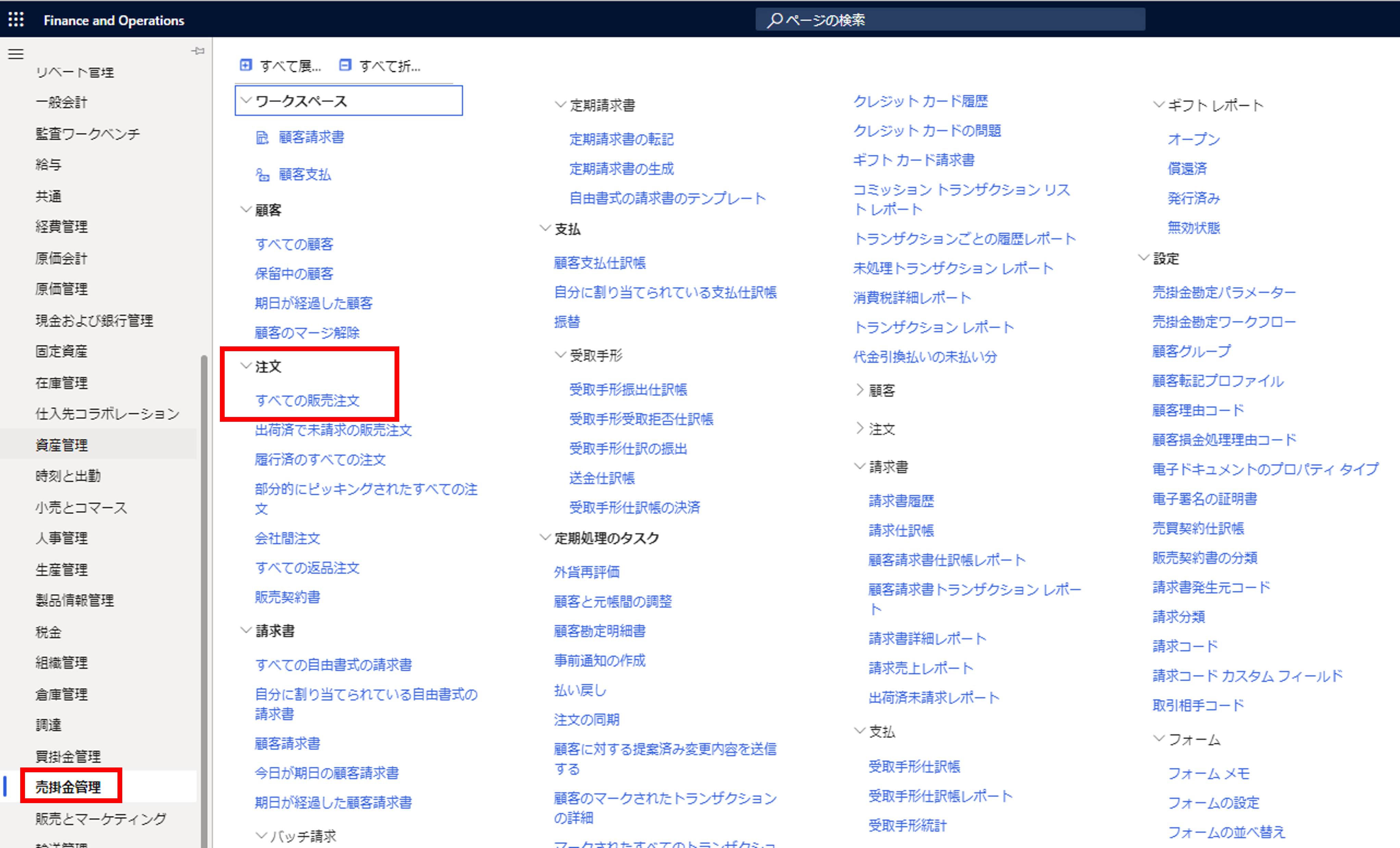
Task: Collapse the 設定 section
Action: 1144,258
